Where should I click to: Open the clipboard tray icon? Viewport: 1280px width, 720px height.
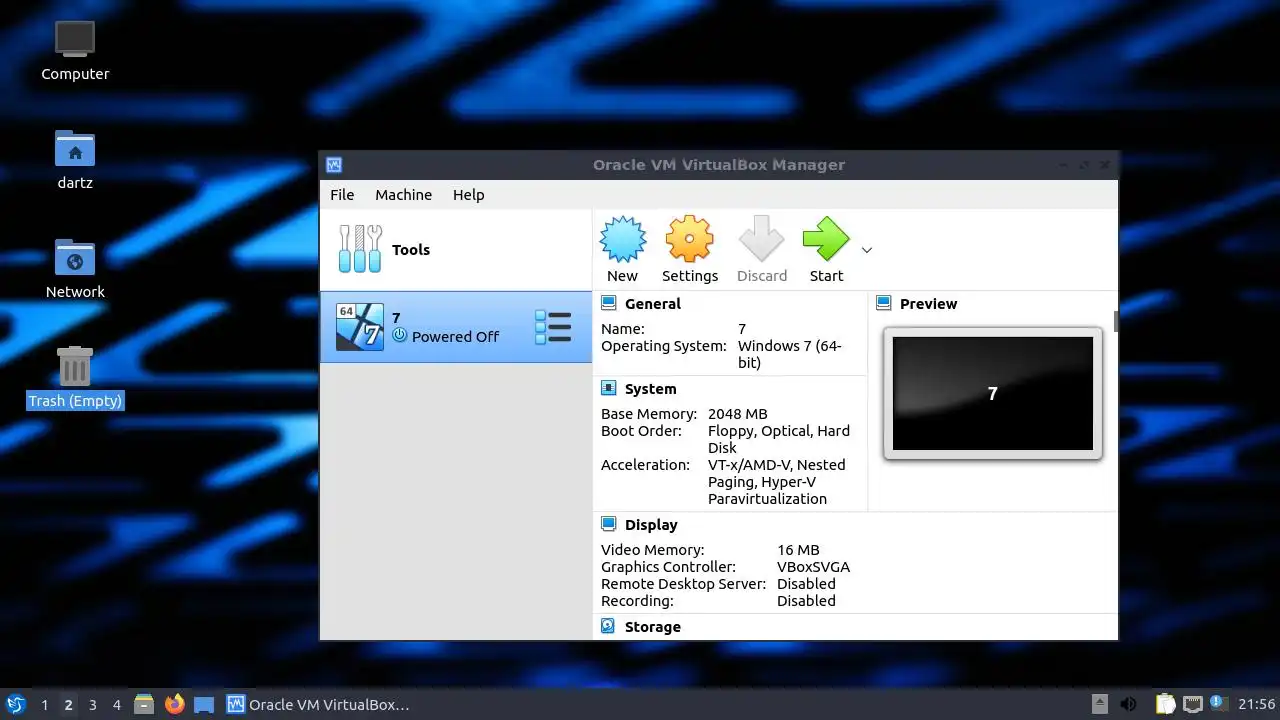click(1165, 704)
